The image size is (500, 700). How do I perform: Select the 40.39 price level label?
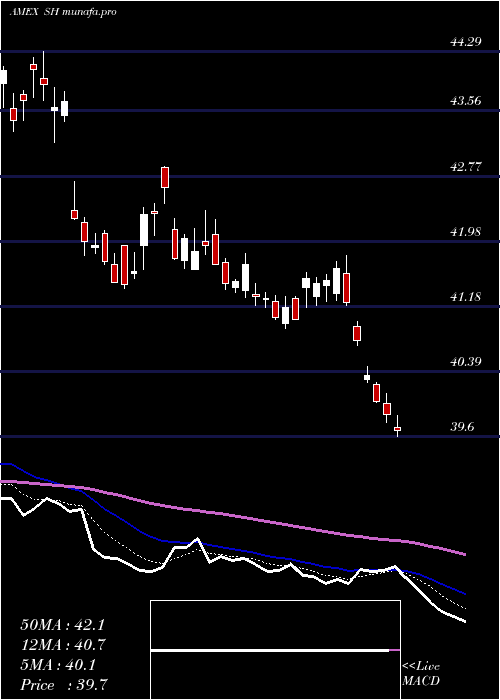pos(466,362)
